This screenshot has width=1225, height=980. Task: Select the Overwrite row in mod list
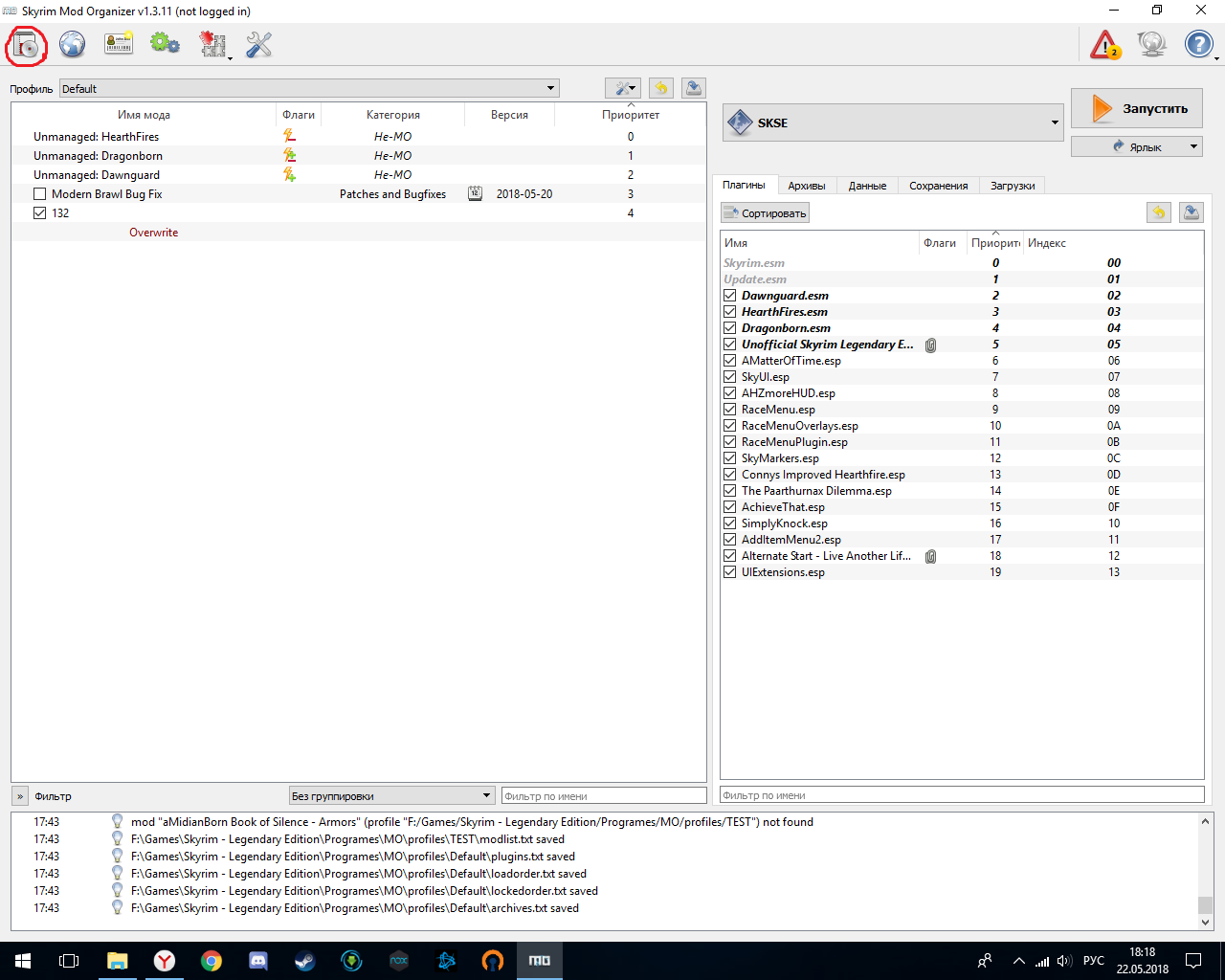359,232
